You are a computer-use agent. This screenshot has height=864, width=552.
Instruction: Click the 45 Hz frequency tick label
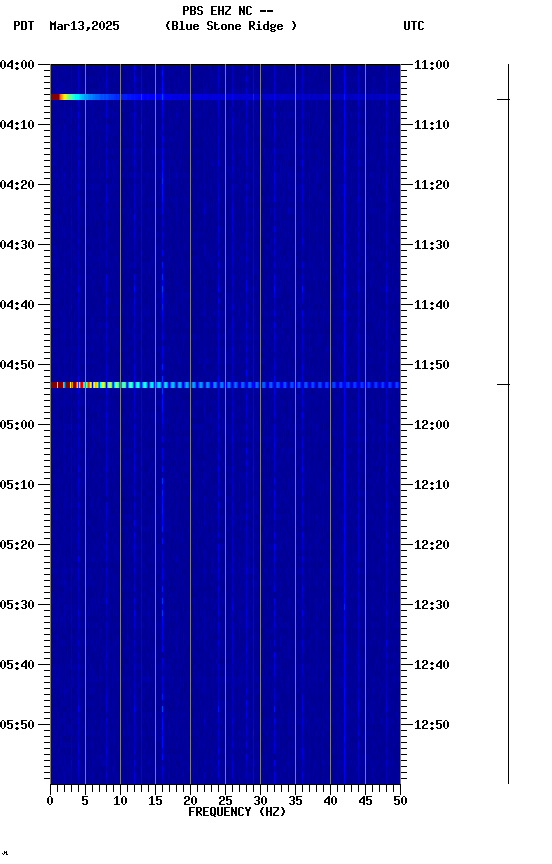pos(365,801)
